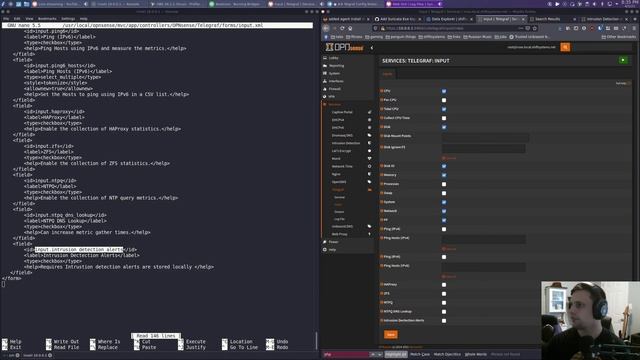Click the Intrusion Detection shield icon
The width and height of the screenshot is (640, 360).
(x=369, y=143)
